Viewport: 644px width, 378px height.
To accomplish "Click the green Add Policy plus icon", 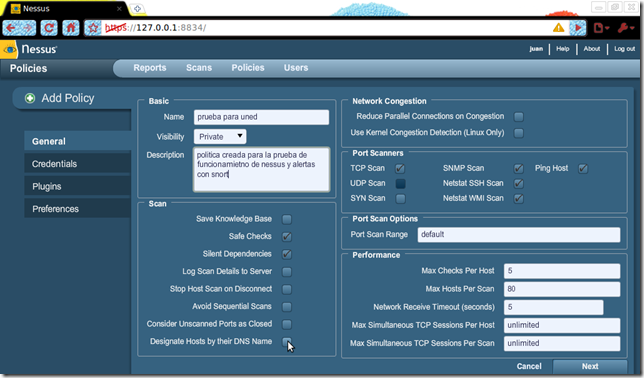I will [x=30, y=98].
